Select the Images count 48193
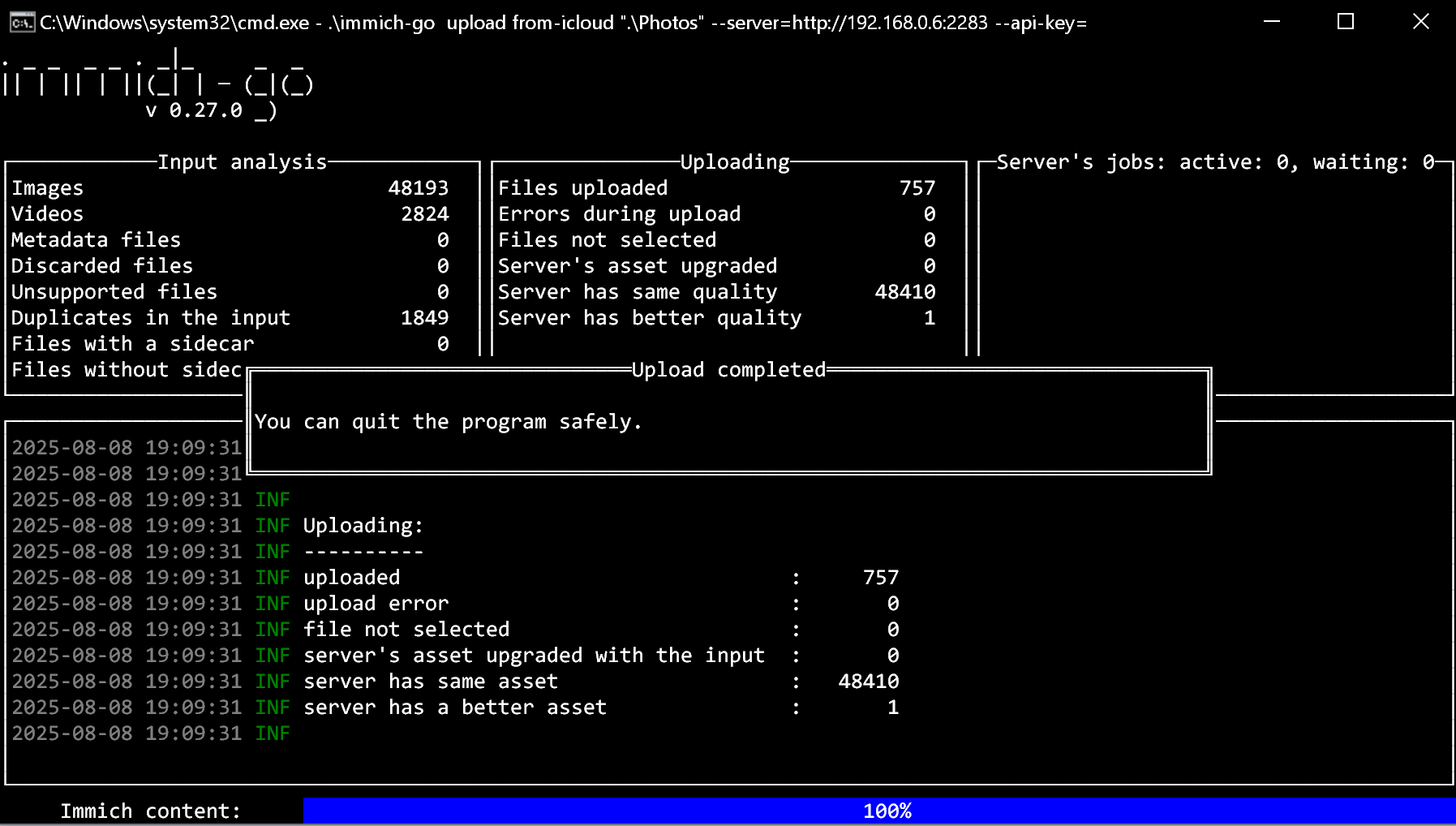 point(419,188)
